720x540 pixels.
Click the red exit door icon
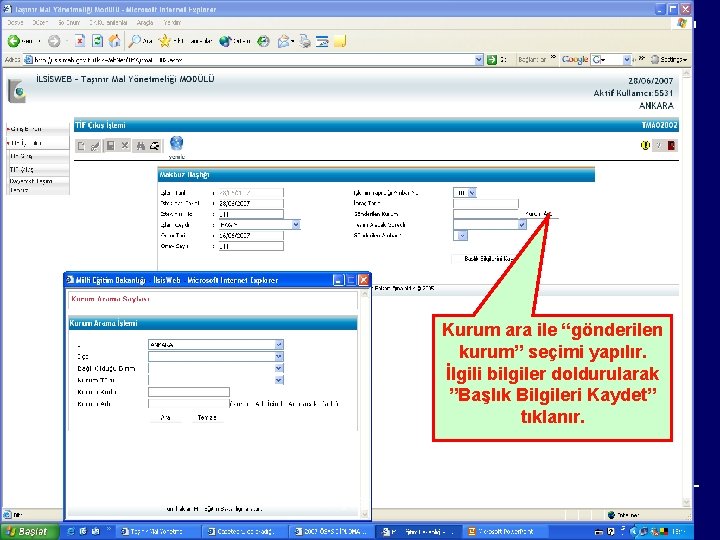coord(671,146)
